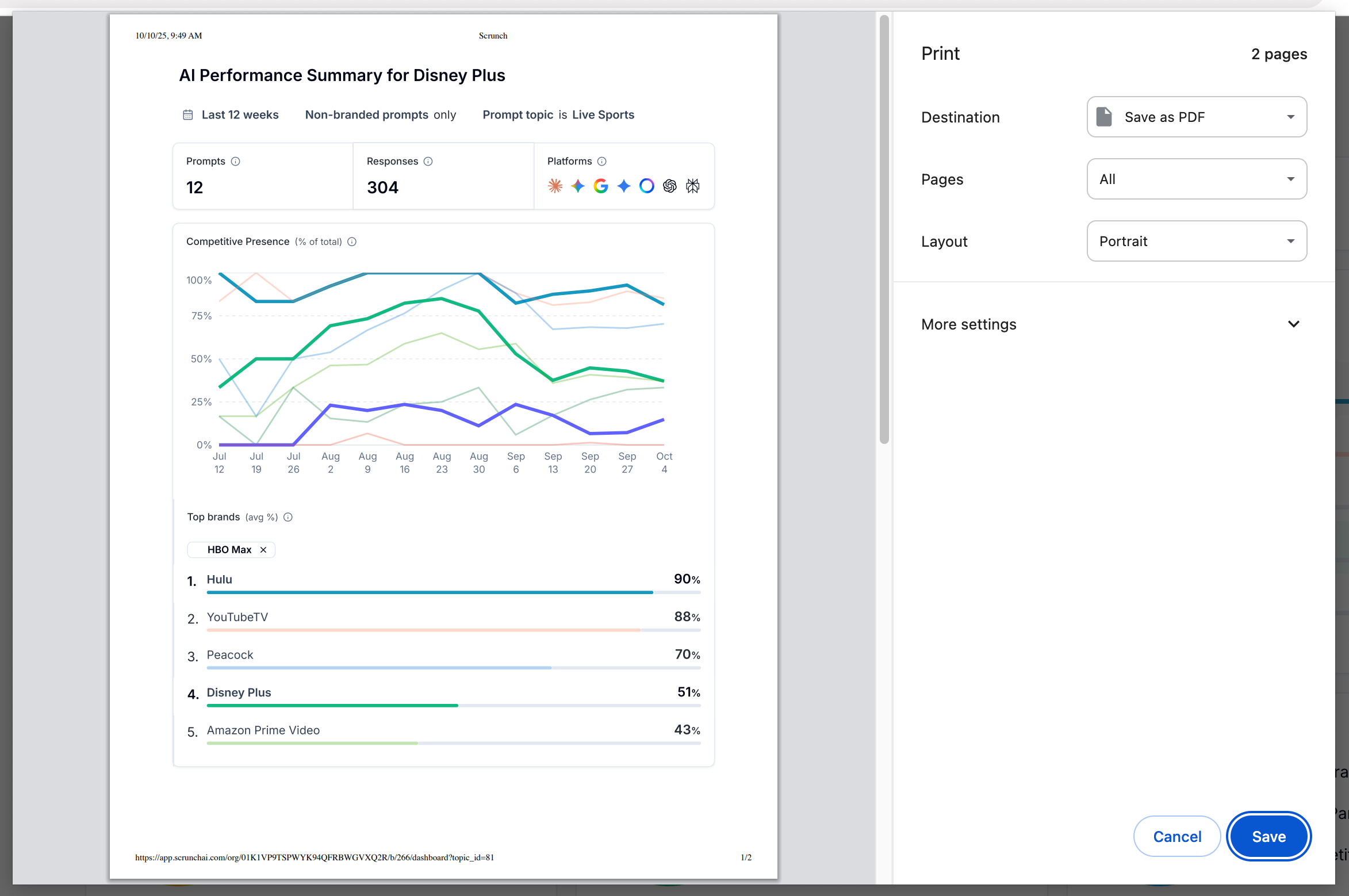Open the Destination dropdown
The width and height of the screenshot is (1349, 896).
1196,117
